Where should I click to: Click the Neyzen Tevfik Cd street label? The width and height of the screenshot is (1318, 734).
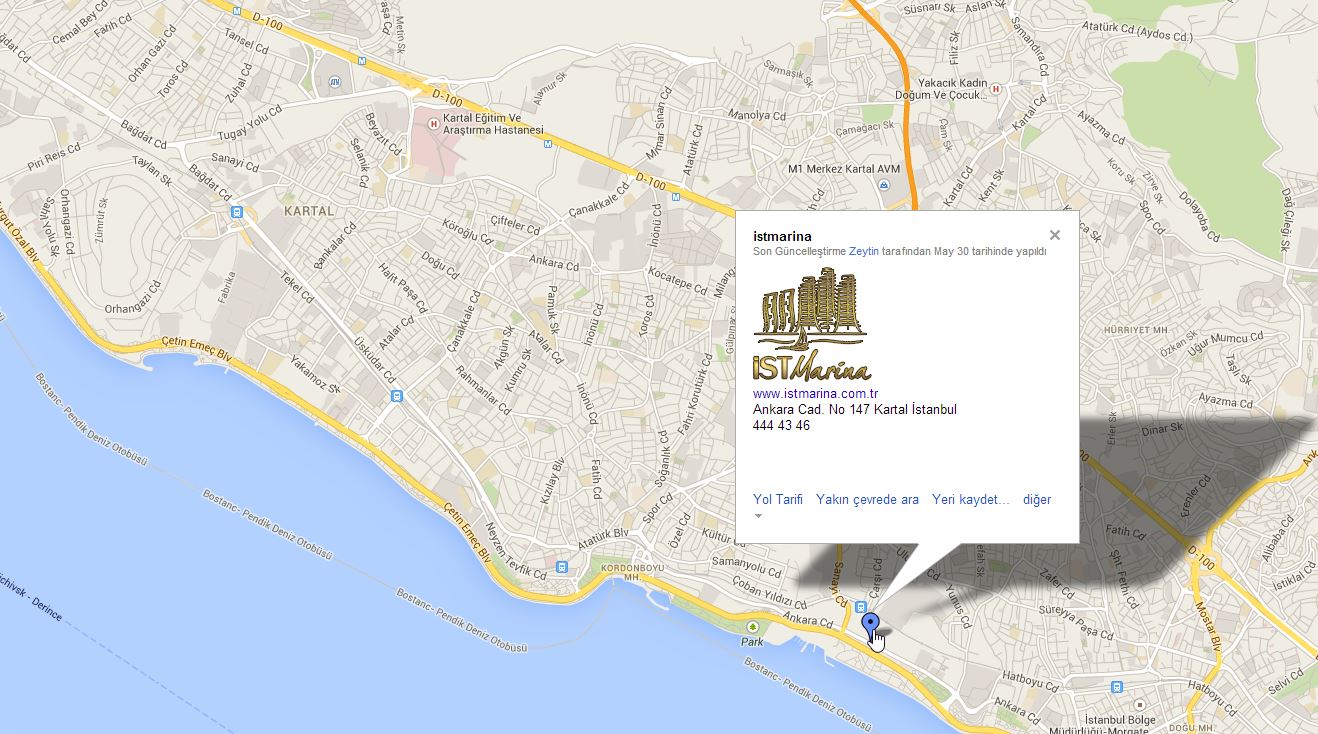click(517, 553)
